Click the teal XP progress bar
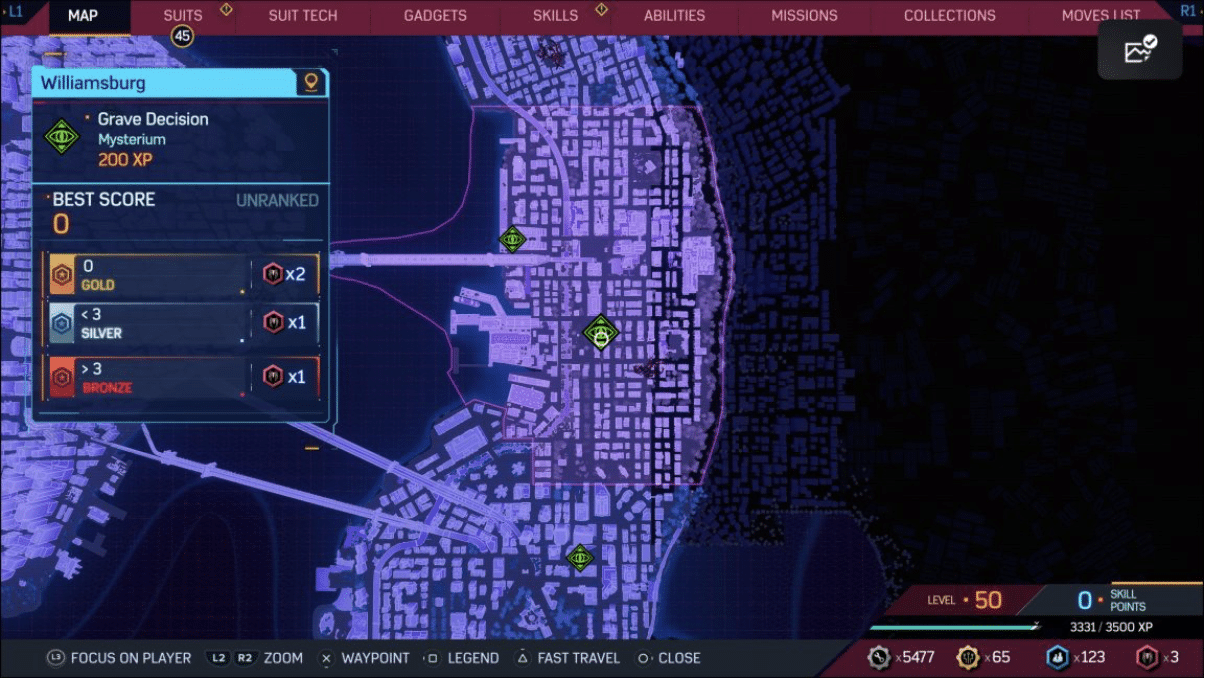This screenshot has width=1206, height=680. pos(954,627)
